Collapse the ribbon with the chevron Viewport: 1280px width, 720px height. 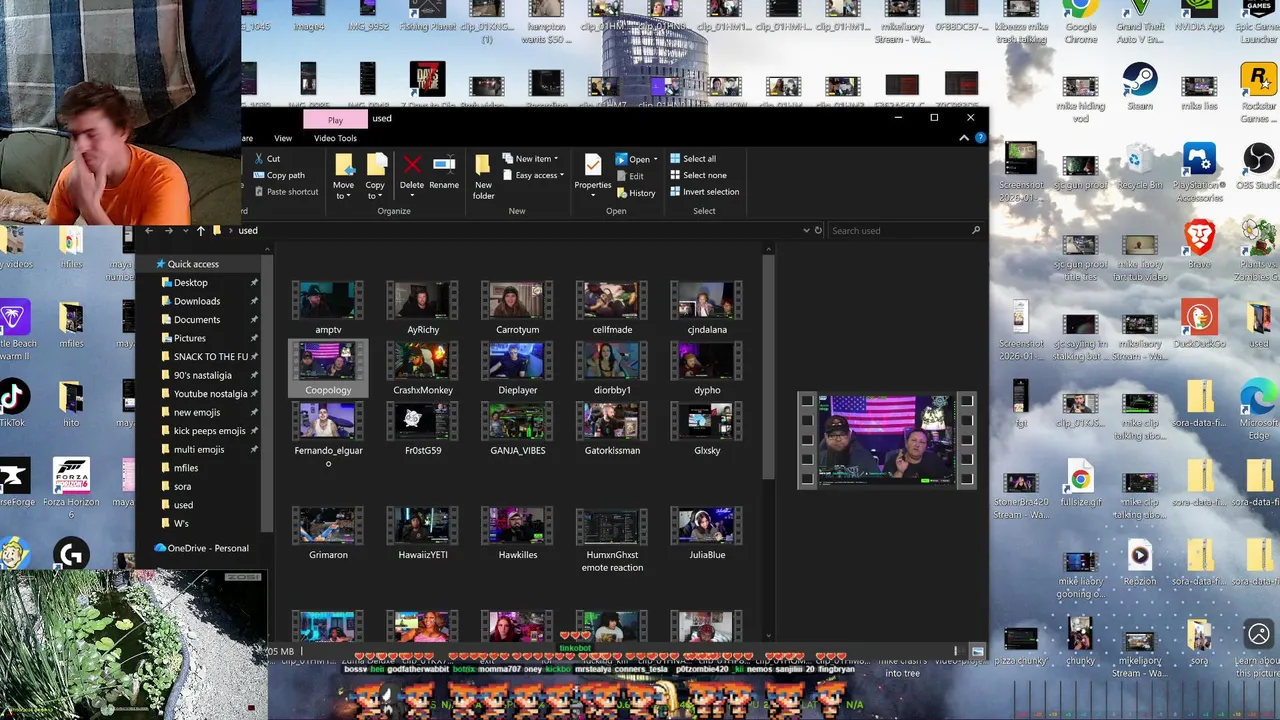pyautogui.click(x=964, y=138)
